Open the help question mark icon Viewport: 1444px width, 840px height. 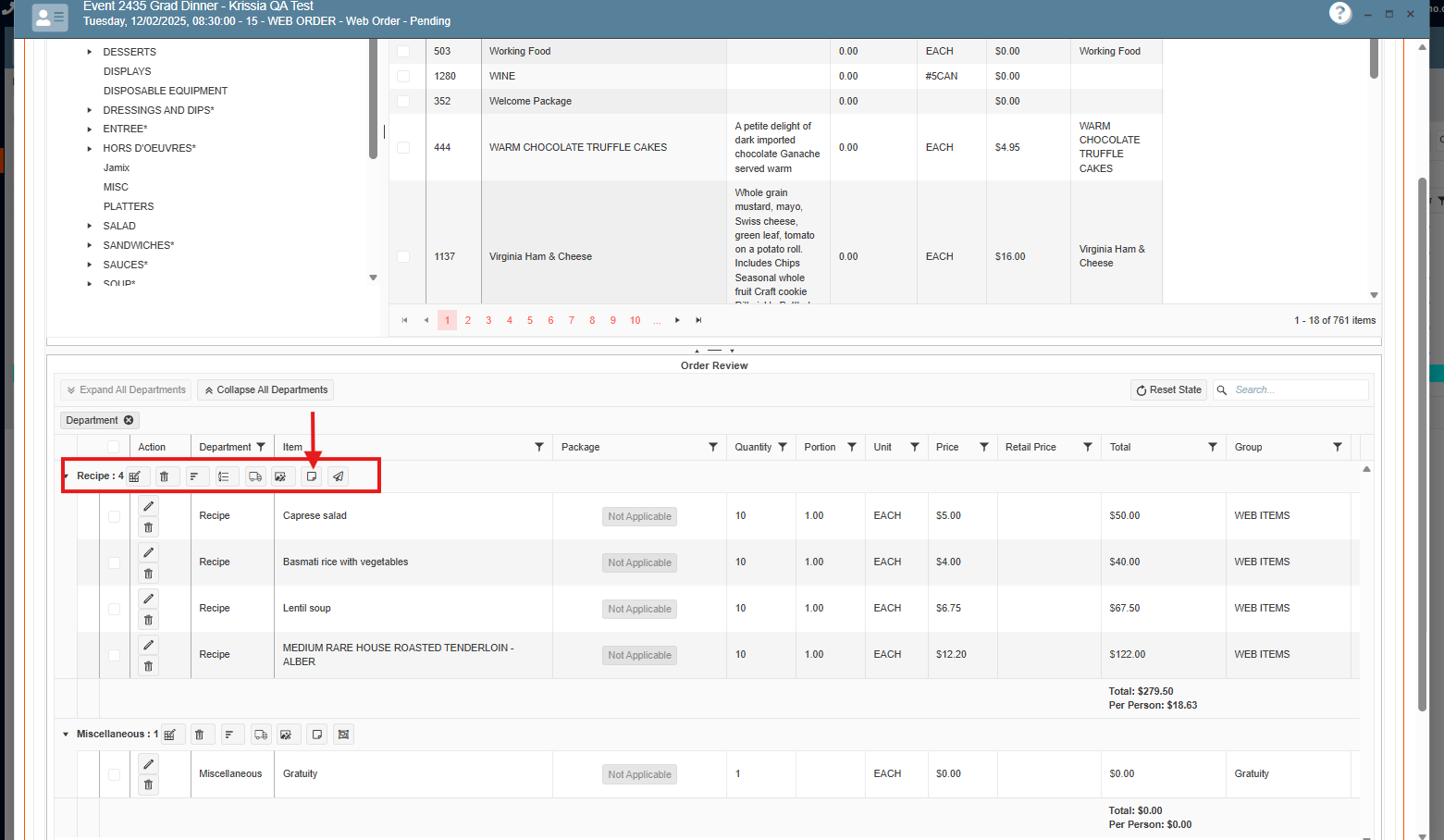click(x=1339, y=13)
